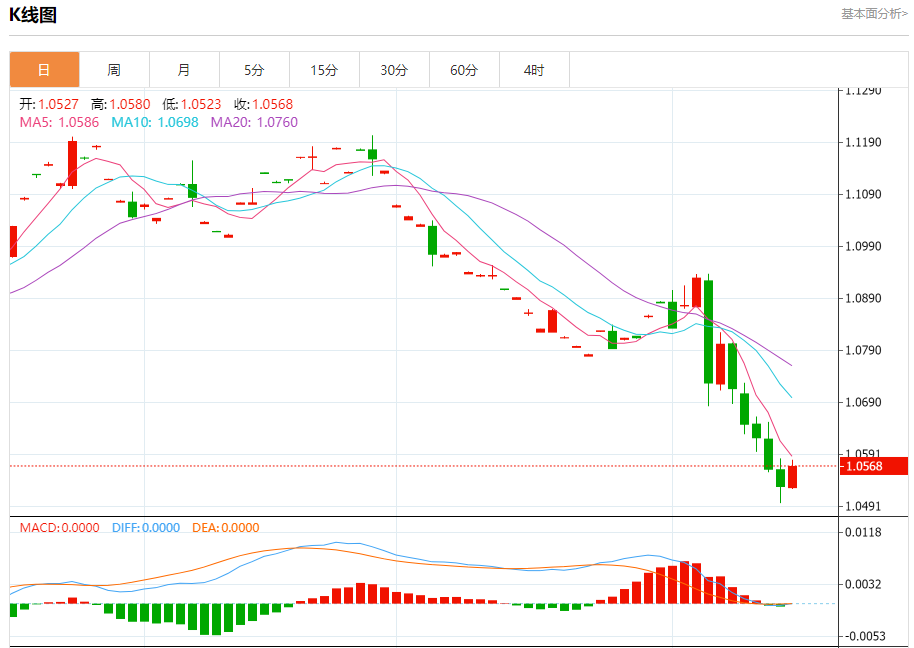Click the DIFF value label
The width and height of the screenshot is (914, 648).
point(146,527)
